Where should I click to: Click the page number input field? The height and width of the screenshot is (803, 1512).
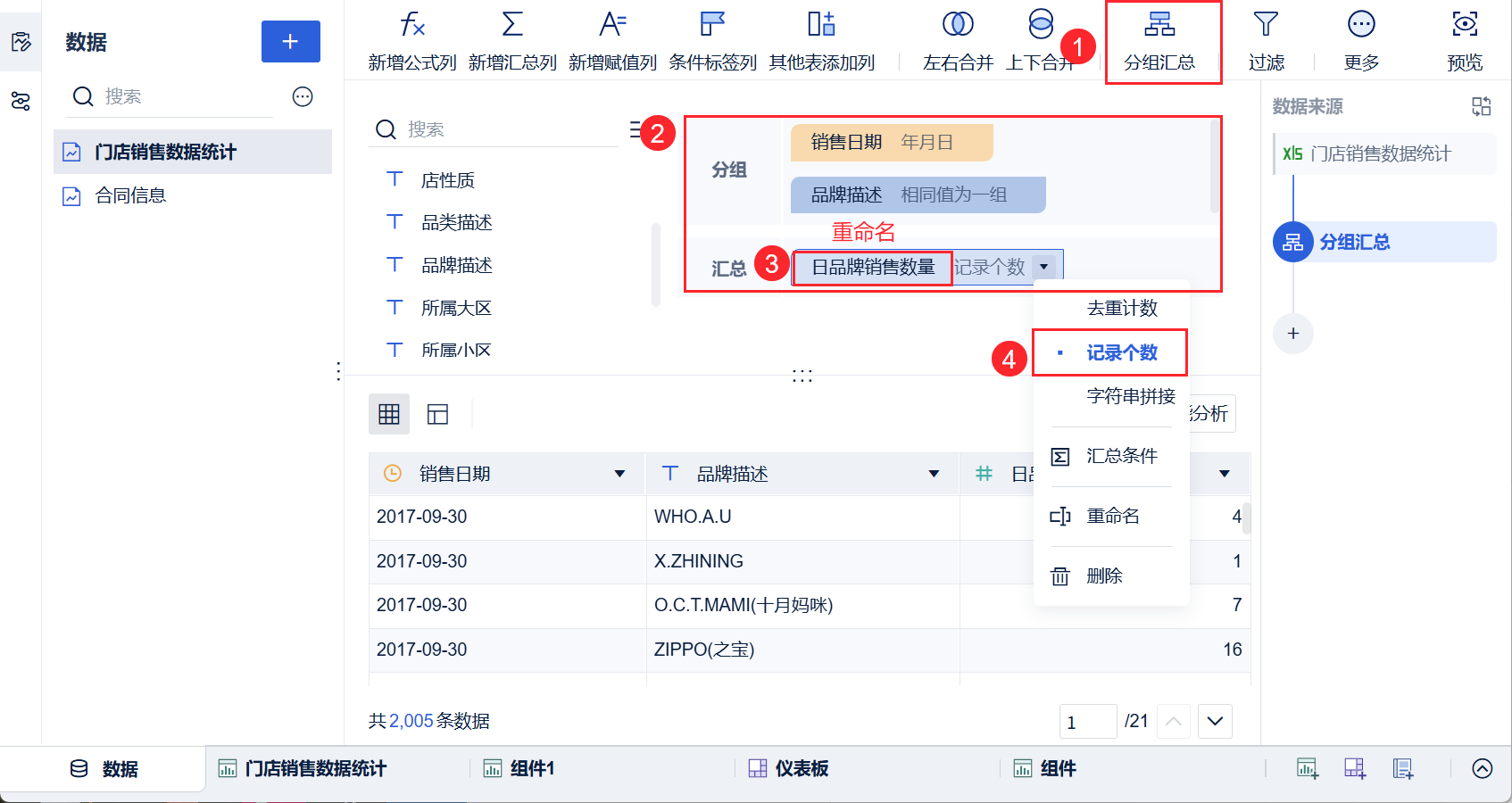coord(1088,721)
